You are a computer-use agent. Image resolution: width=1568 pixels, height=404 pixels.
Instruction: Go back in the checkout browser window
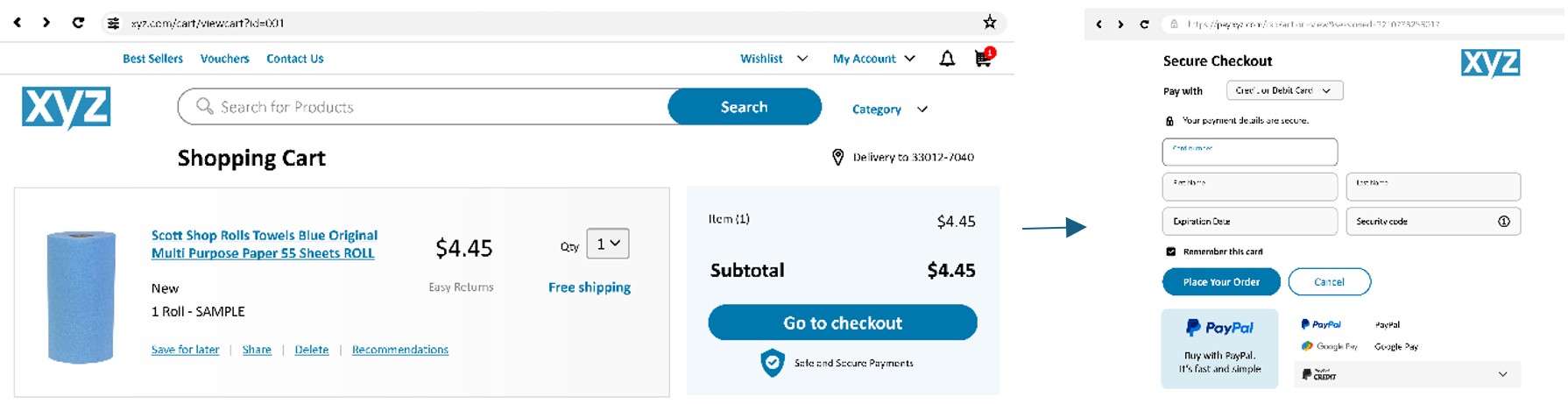[x=1099, y=25]
